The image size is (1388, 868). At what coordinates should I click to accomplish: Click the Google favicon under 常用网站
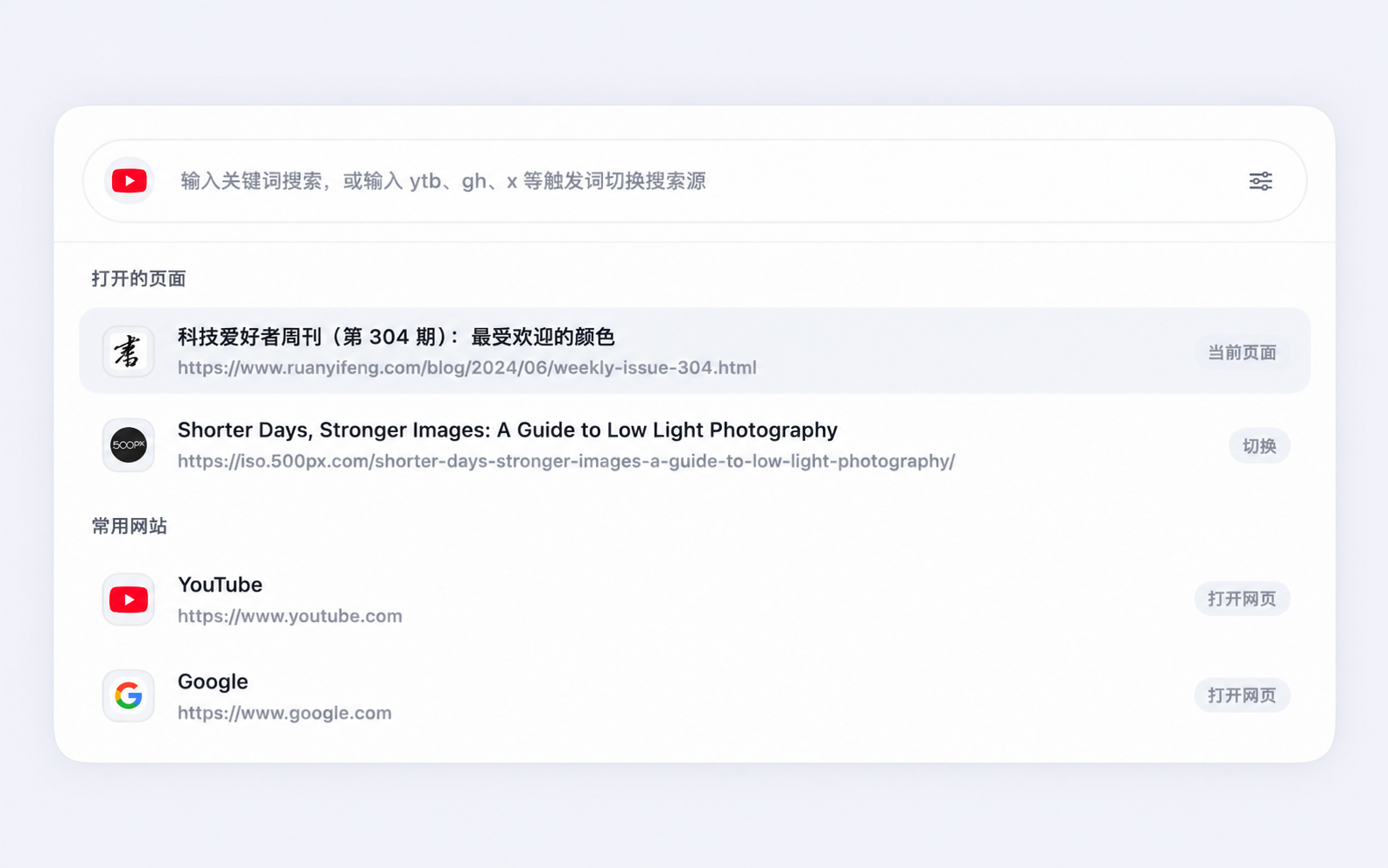[x=129, y=696]
